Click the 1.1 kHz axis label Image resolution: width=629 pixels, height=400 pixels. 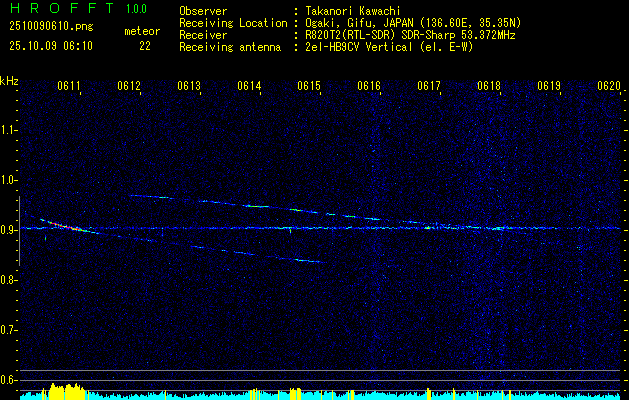[x=8, y=130]
